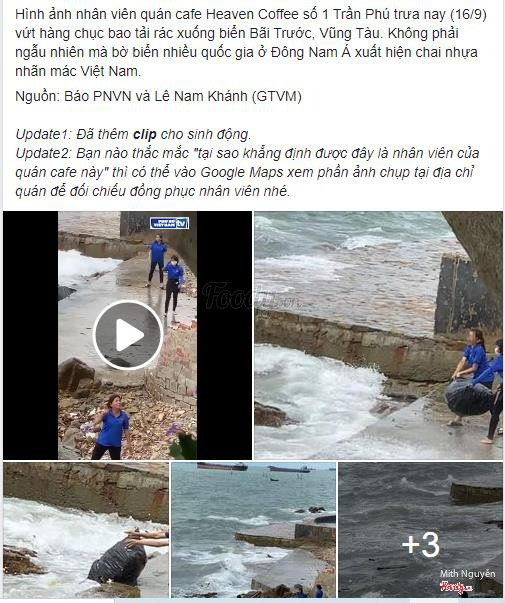
Task: Click the red Foody logo under Mith Nguyễn
Action: [x=456, y=587]
